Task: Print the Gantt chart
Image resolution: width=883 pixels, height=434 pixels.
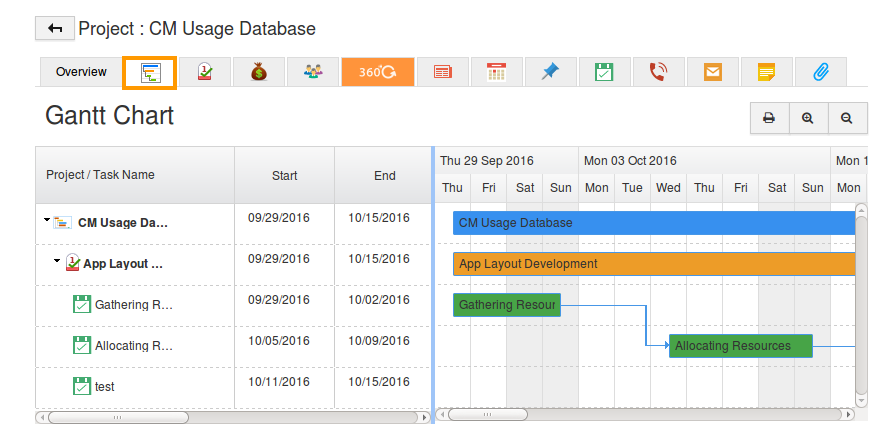Action: [769, 118]
